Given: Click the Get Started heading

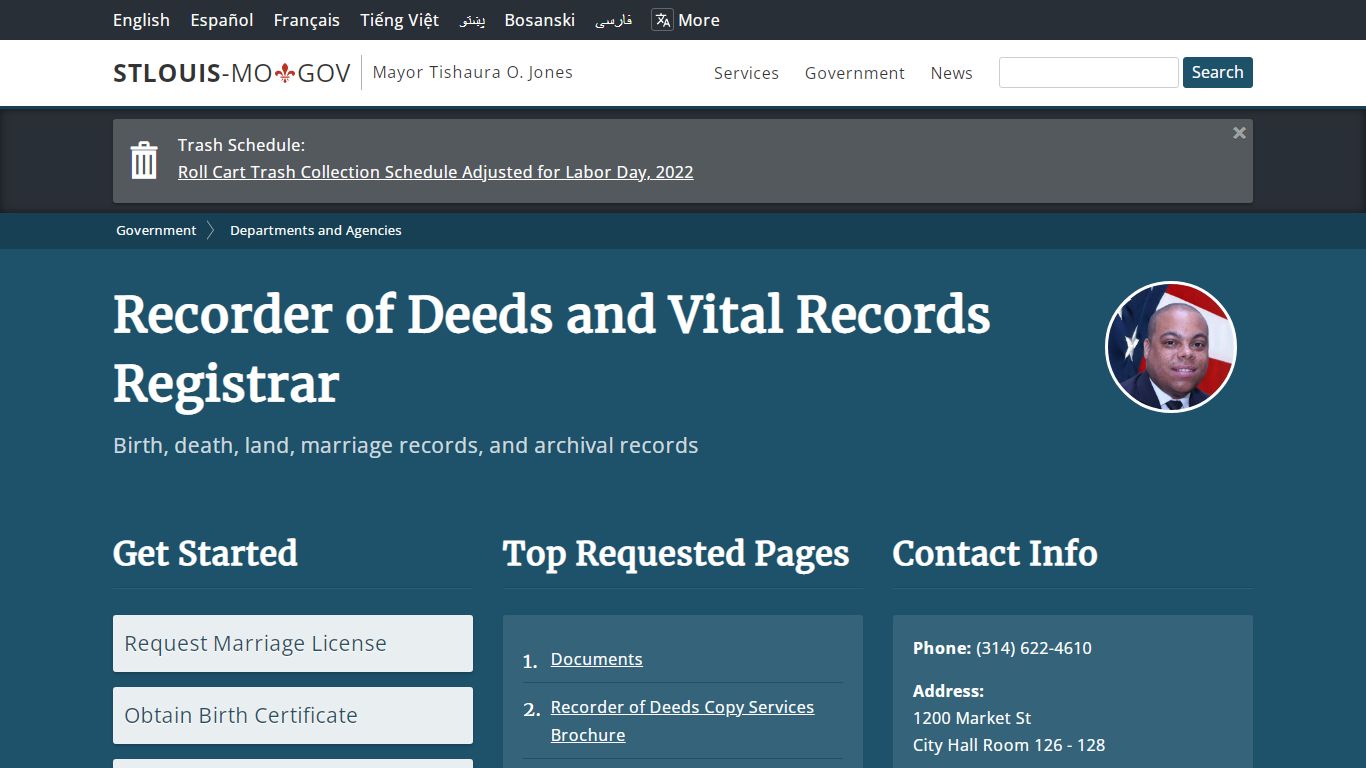Looking at the screenshot, I should point(206,553).
